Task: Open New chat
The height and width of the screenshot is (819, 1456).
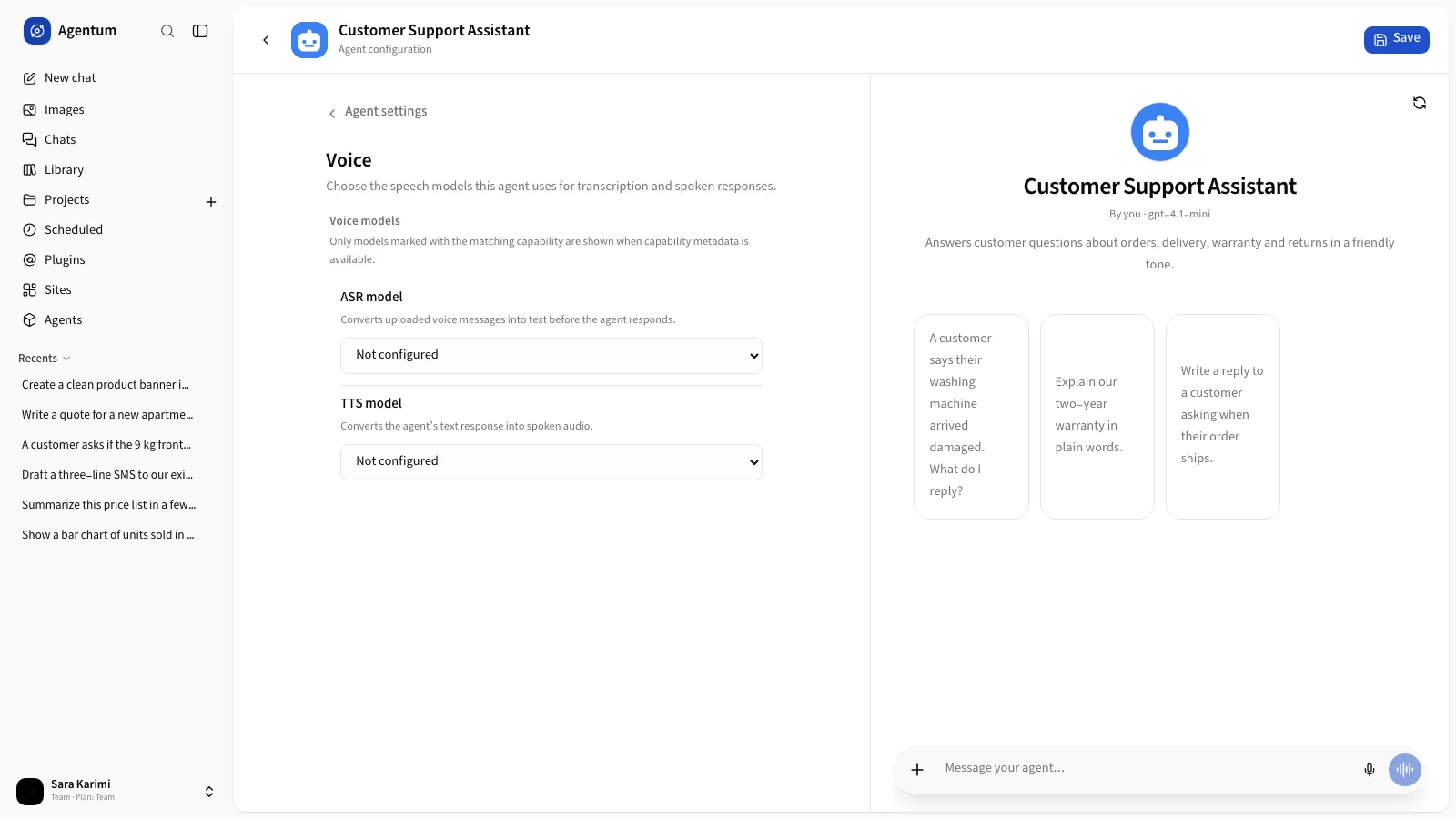Action: [x=116, y=78]
